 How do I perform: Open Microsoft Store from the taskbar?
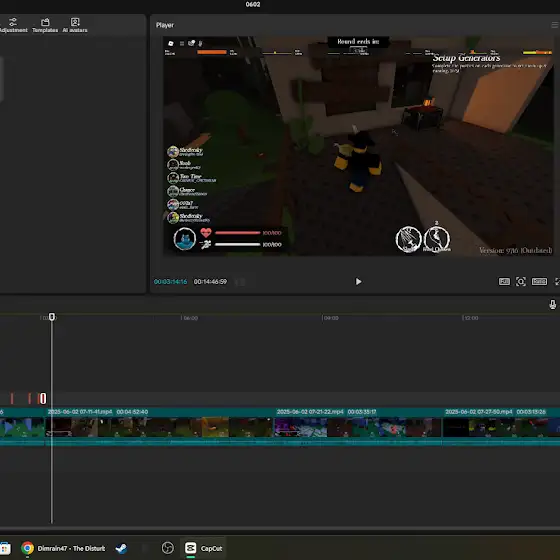coord(5,548)
